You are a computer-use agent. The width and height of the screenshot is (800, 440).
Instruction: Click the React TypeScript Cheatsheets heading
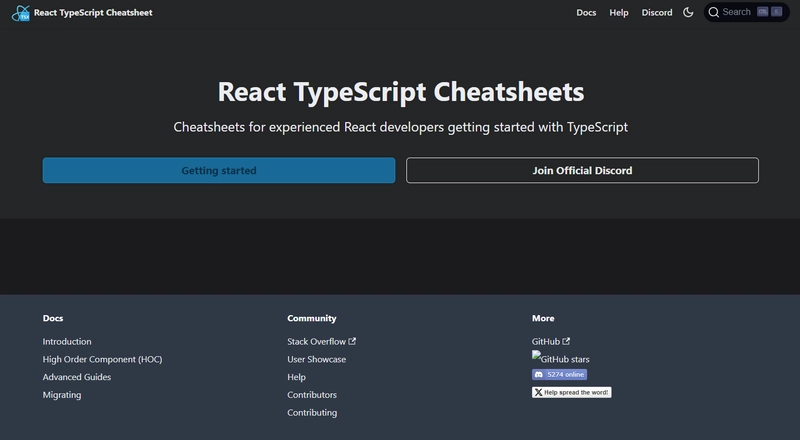[401, 92]
